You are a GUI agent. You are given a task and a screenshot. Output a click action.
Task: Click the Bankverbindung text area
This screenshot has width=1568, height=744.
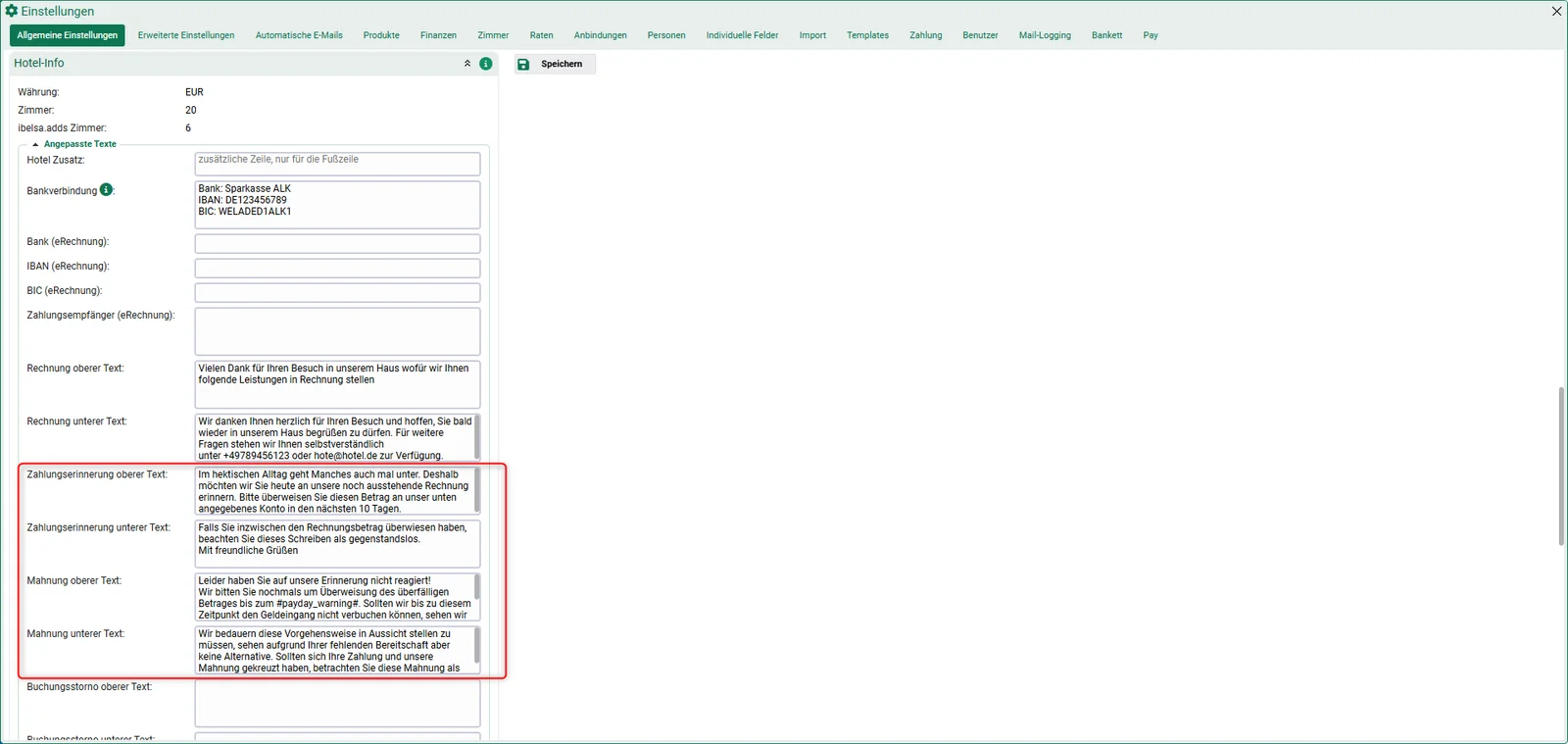pyautogui.click(x=337, y=205)
